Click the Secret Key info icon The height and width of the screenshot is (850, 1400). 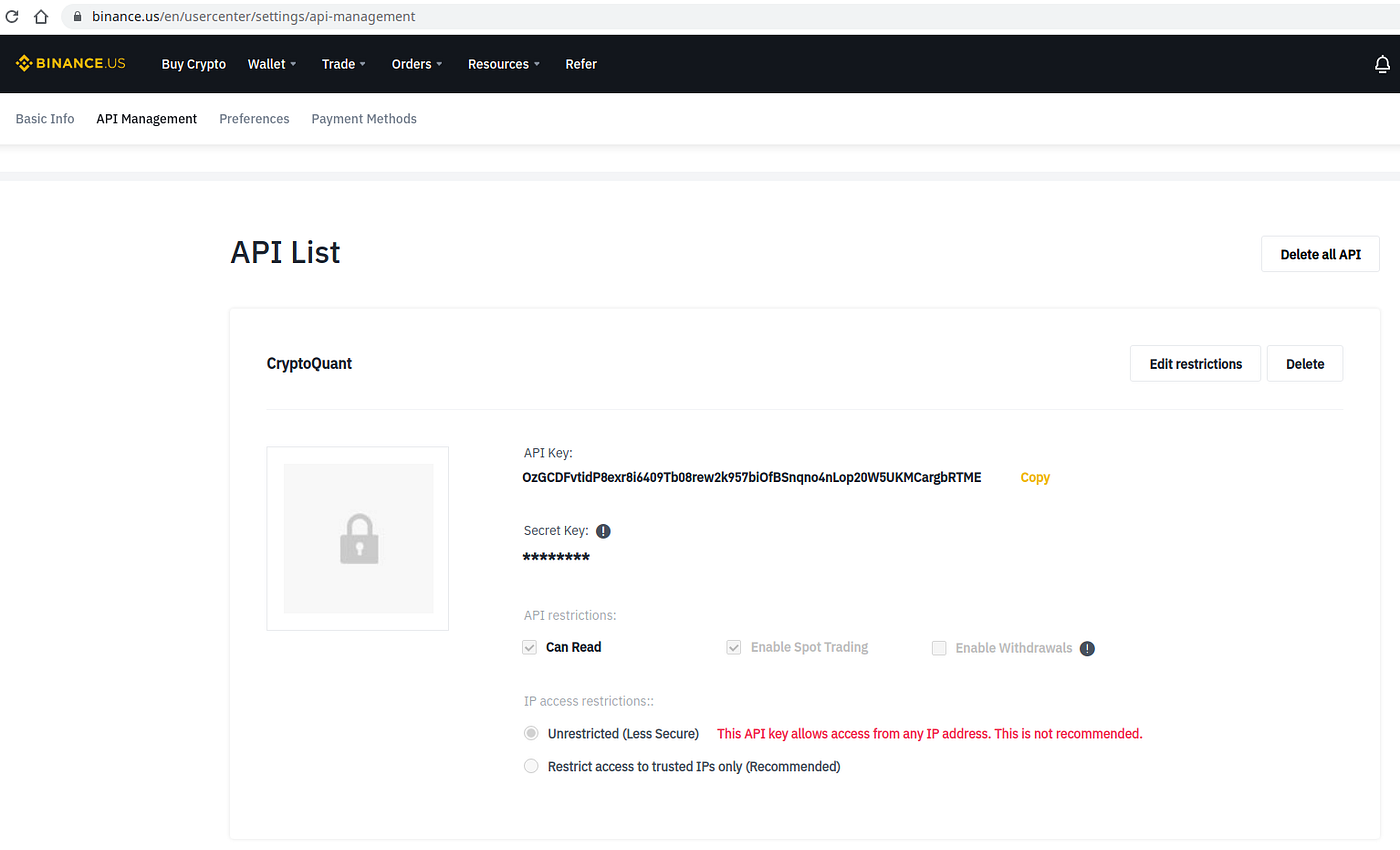pos(603,531)
